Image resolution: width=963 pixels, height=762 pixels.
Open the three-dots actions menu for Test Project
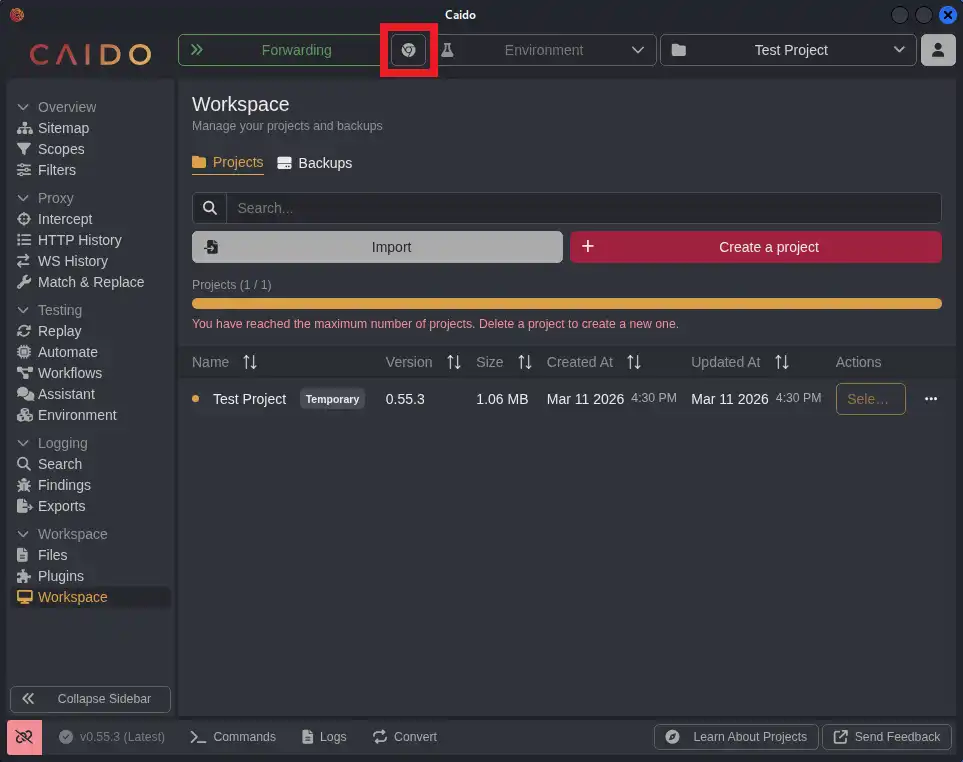coord(931,399)
